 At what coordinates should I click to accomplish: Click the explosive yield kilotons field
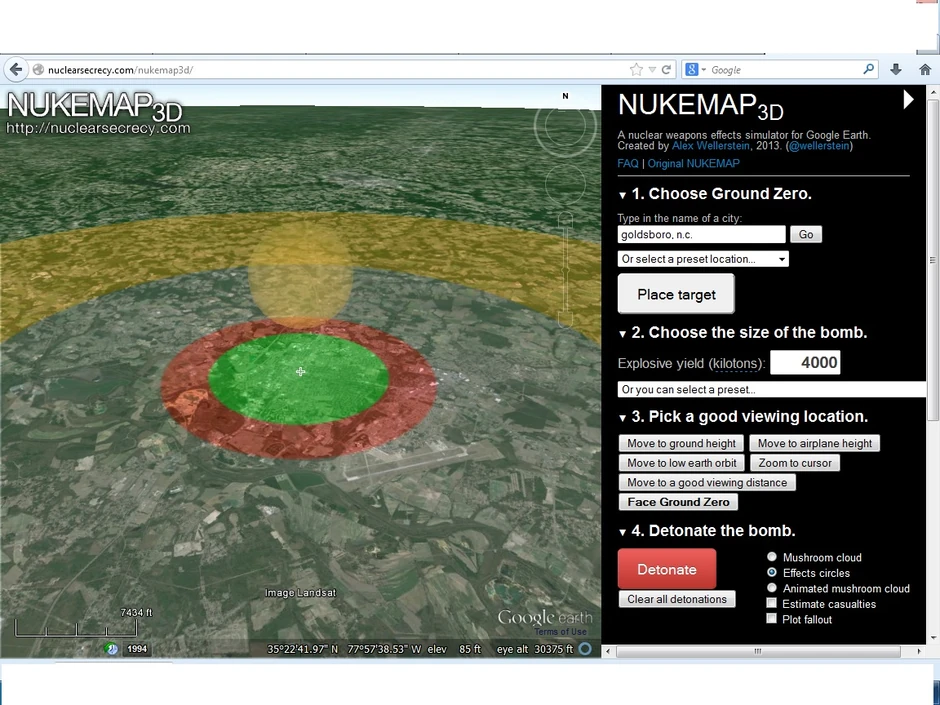click(x=805, y=363)
